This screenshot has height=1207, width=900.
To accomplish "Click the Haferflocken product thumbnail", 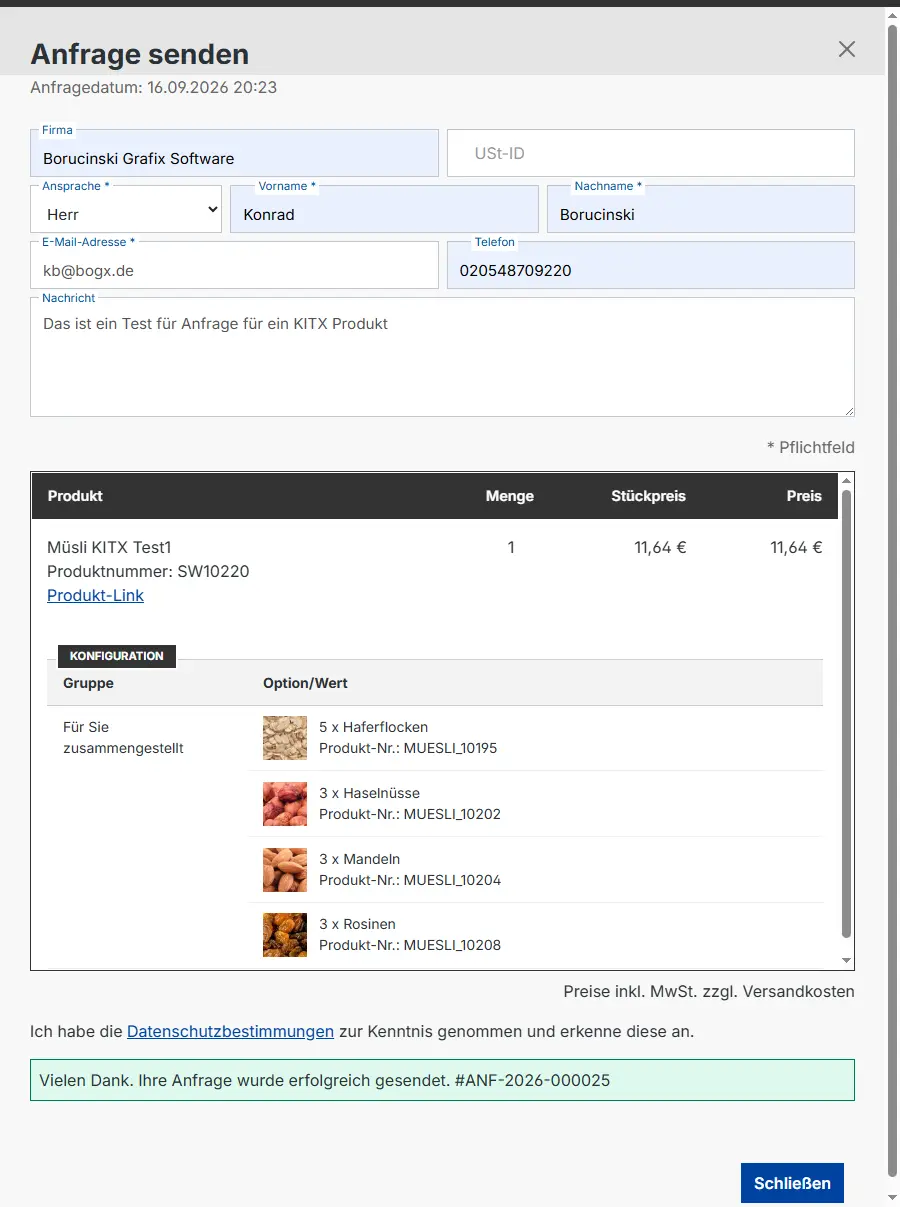I will (285, 738).
